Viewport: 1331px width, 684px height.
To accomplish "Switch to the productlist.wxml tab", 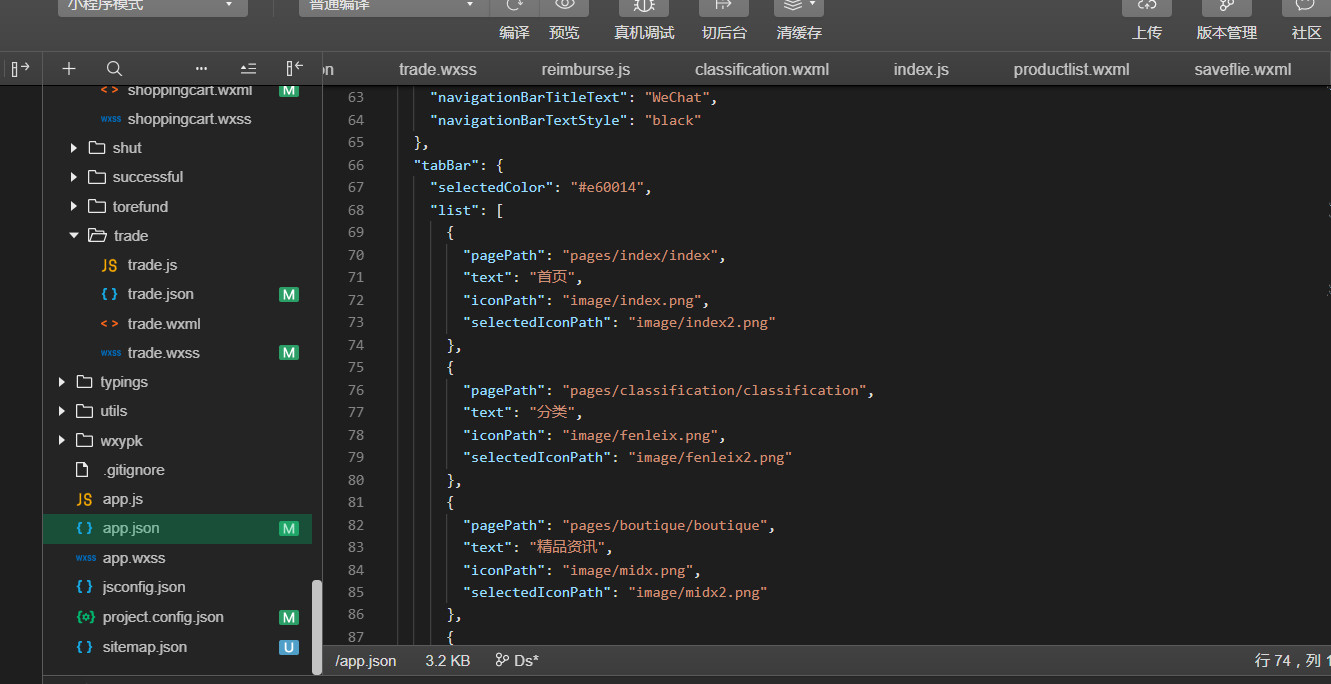I will point(1071,70).
